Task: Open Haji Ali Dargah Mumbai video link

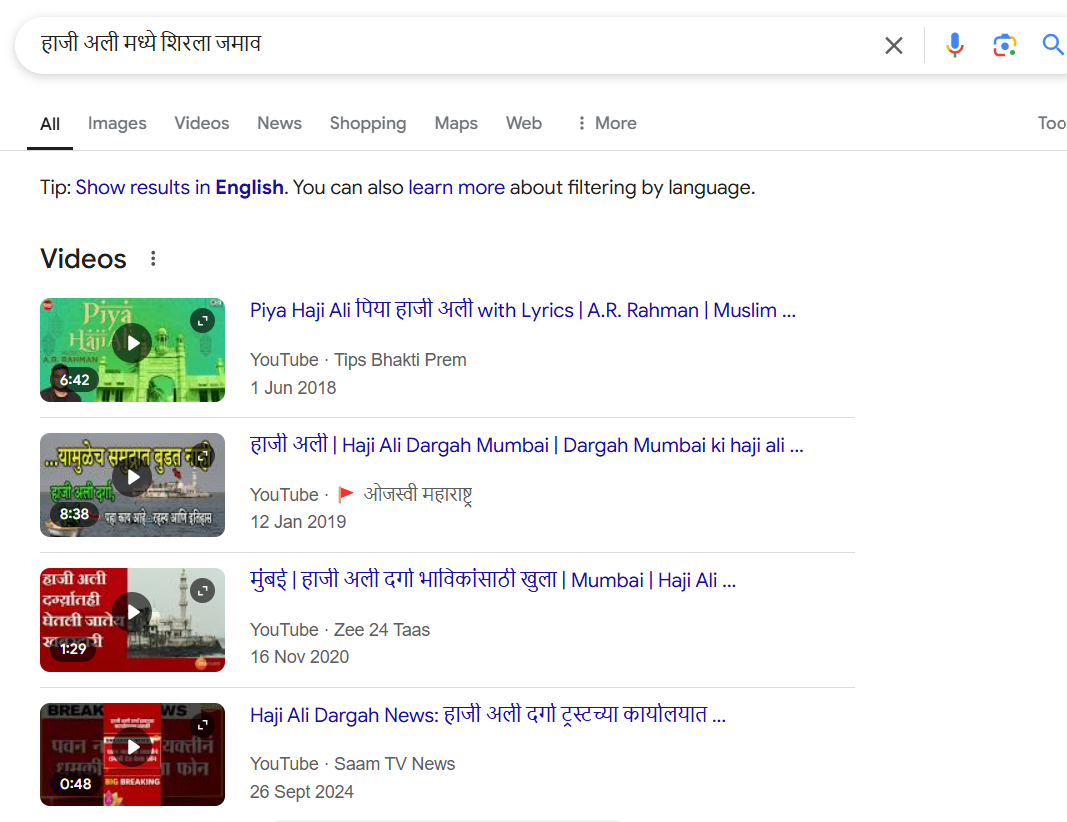Action: pyautogui.click(x=527, y=445)
